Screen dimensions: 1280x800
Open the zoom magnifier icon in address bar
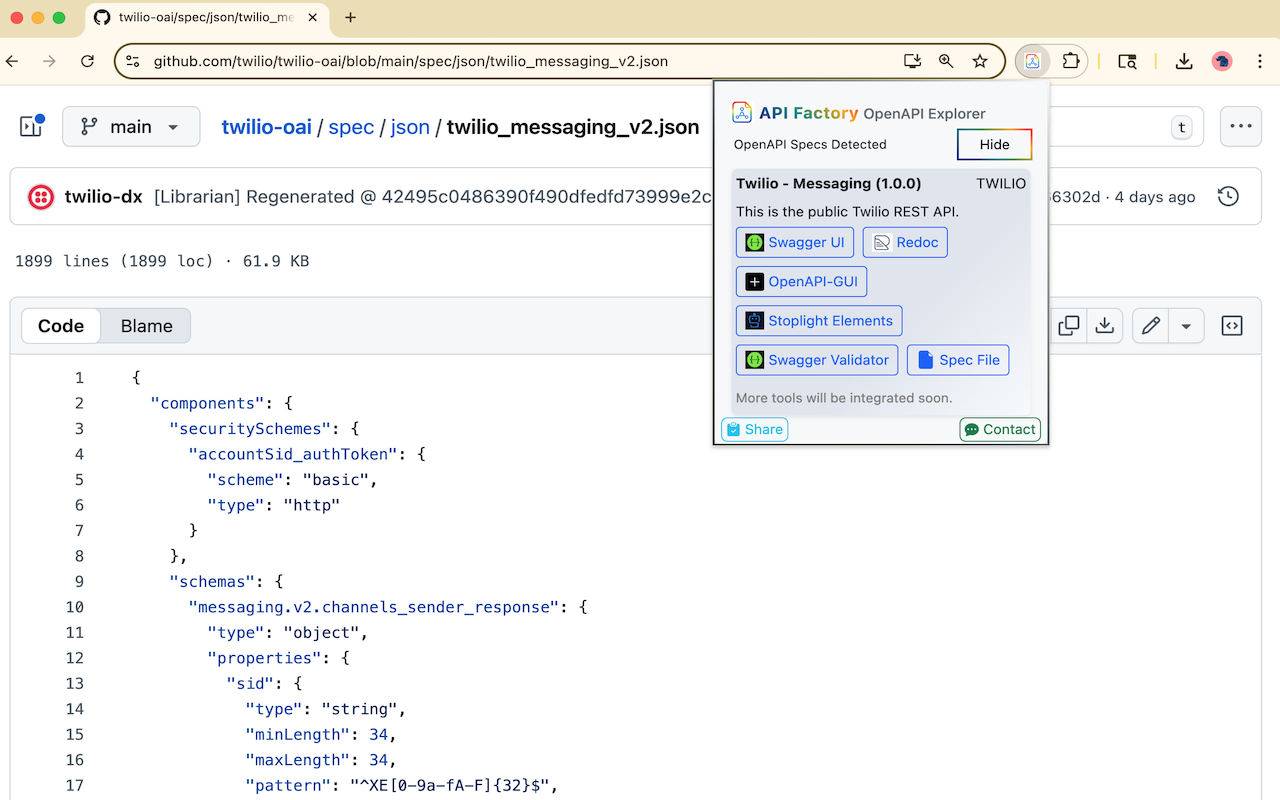coord(946,61)
